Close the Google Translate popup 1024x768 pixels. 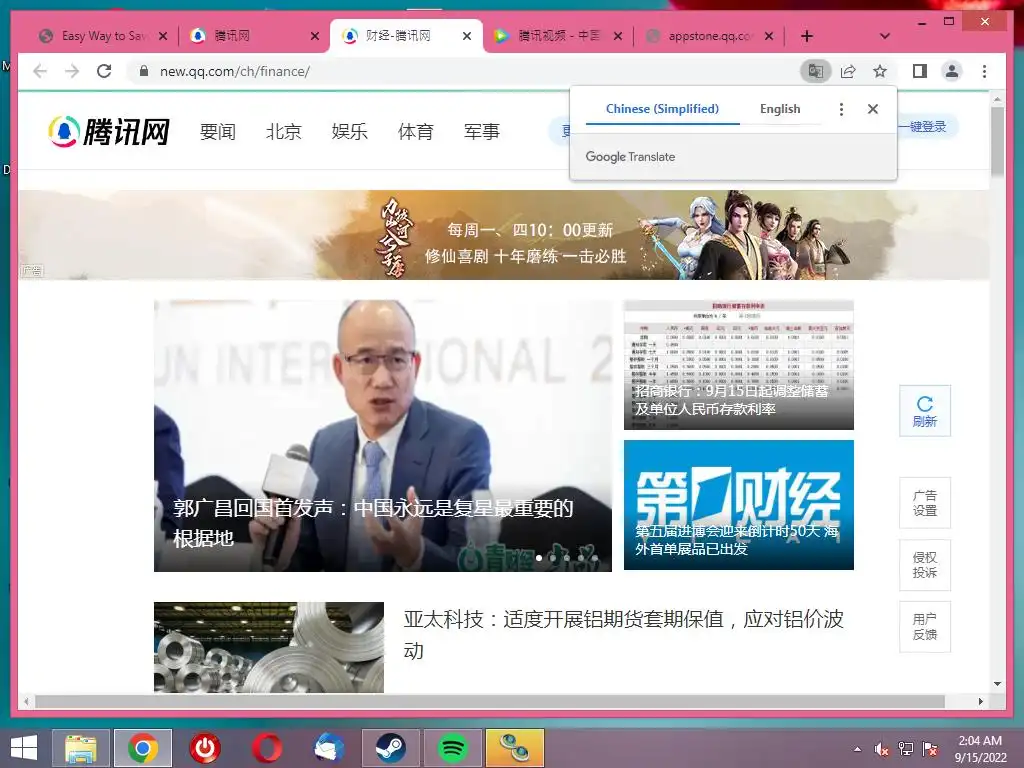[x=872, y=109]
